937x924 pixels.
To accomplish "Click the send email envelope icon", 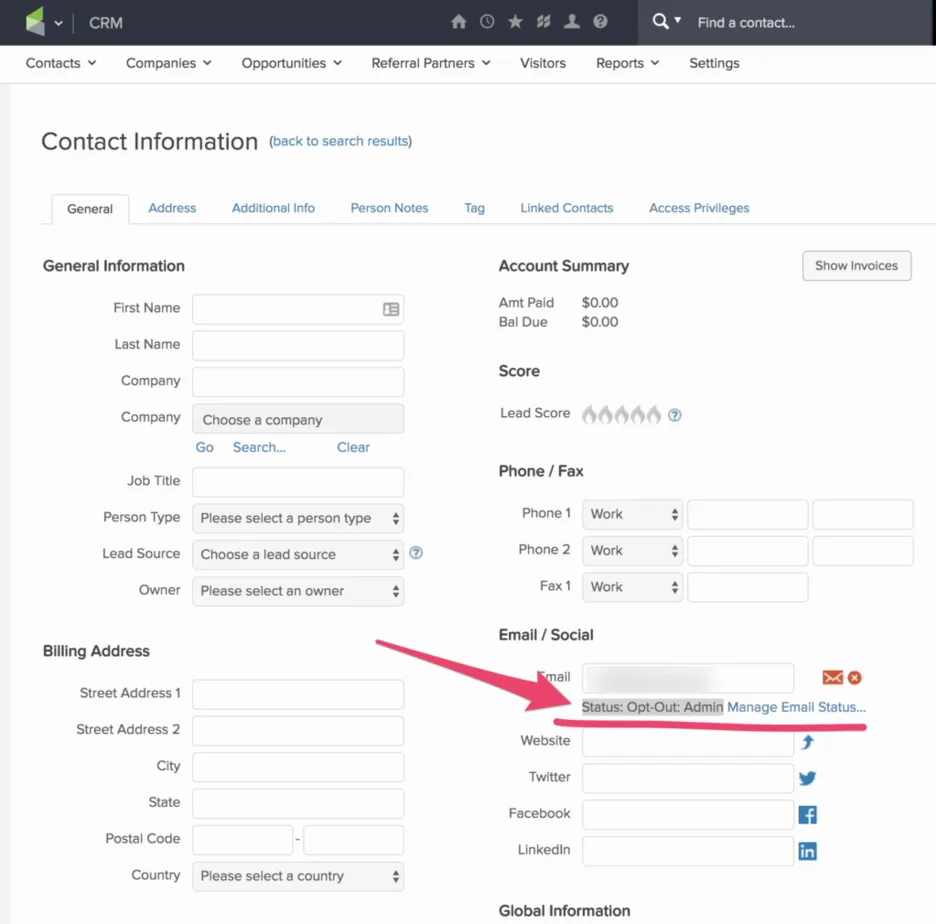I will [832, 677].
